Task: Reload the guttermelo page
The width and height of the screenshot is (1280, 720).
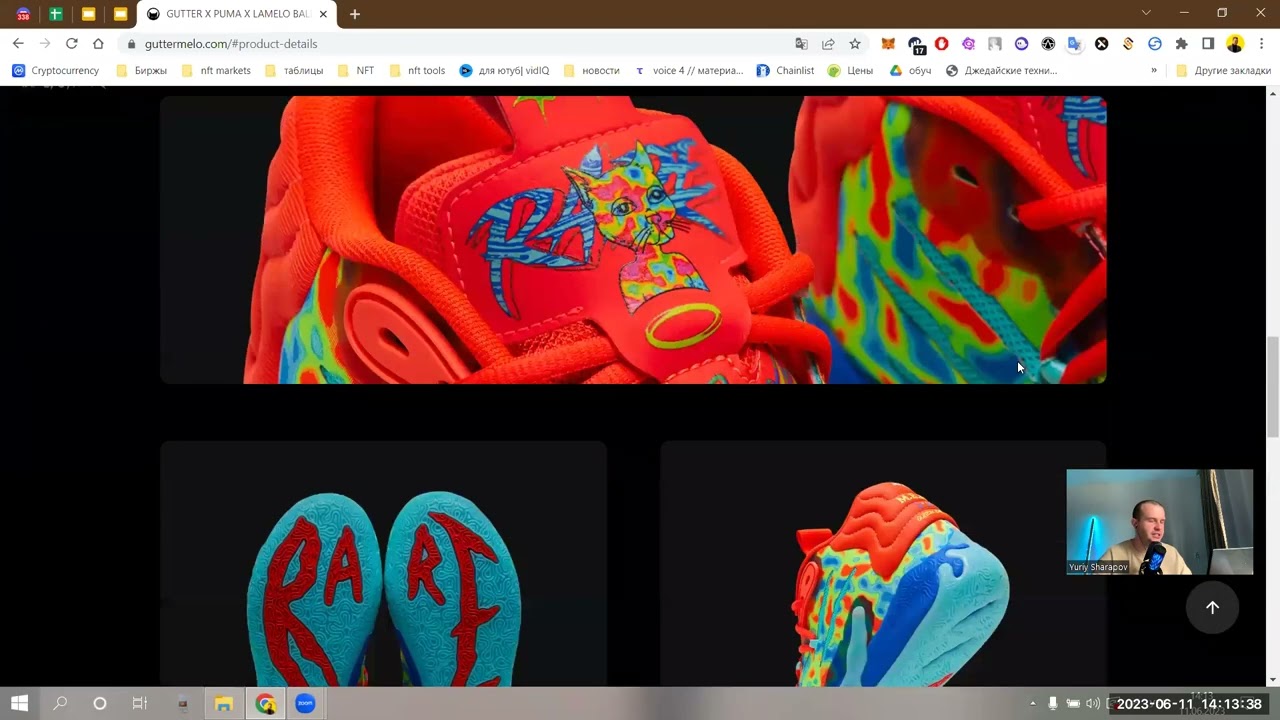Action: (x=71, y=44)
